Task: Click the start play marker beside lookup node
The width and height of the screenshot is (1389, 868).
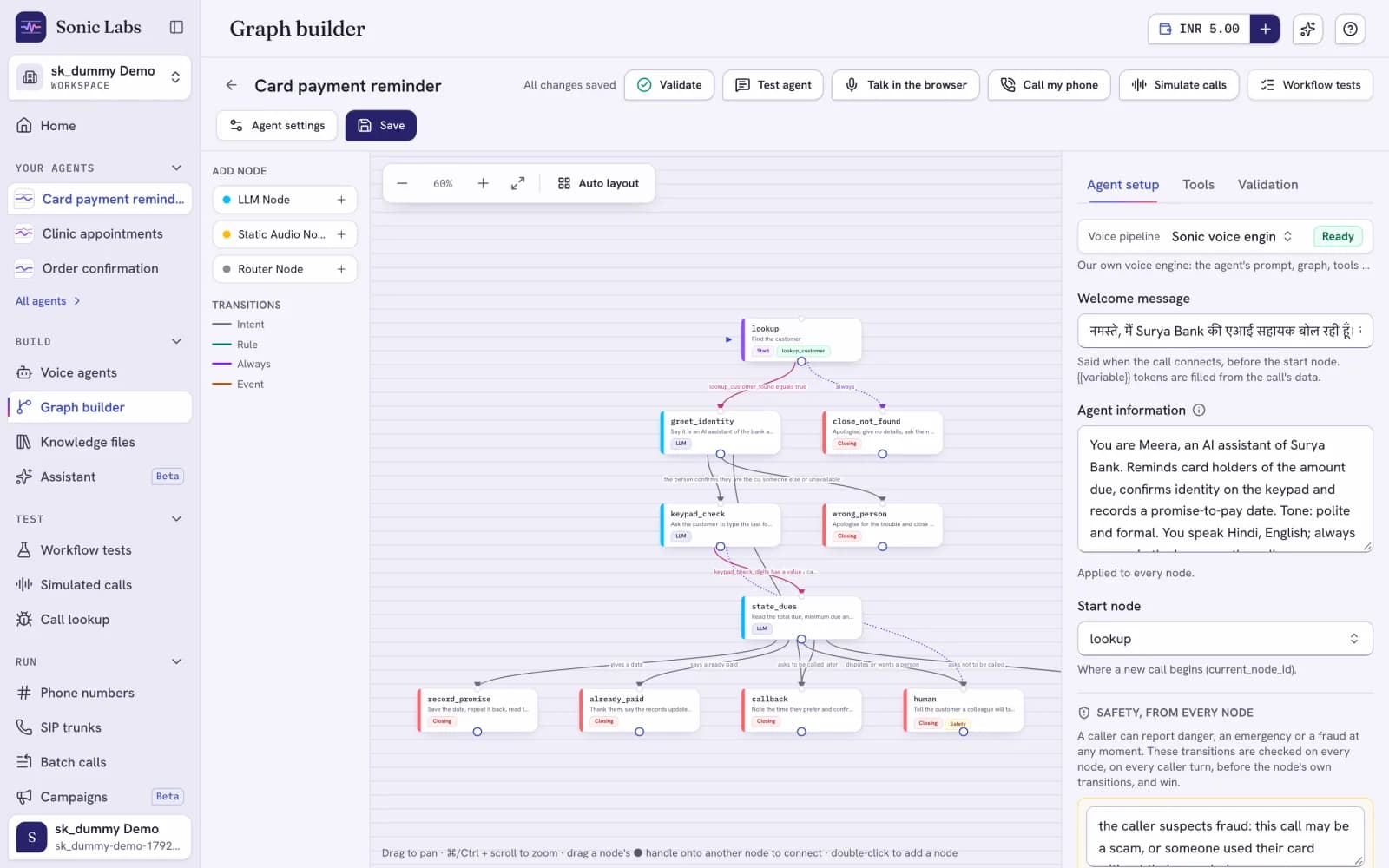Action: (728, 339)
